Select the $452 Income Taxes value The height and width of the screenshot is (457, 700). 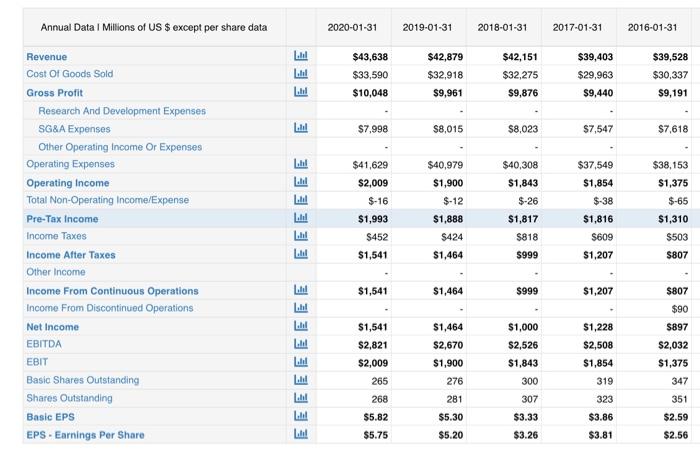[x=377, y=237]
